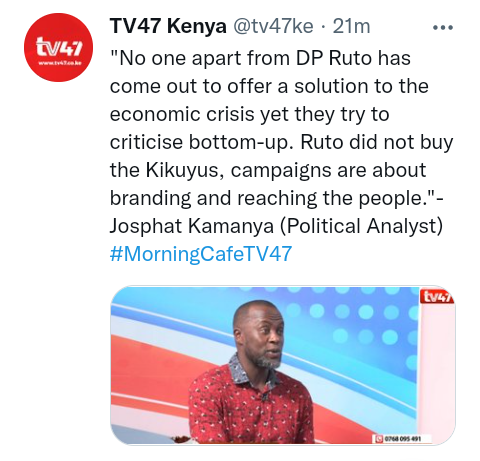Image resolution: width=480 pixels, height=461 pixels.
Task: Open the studio interview image
Action: pyautogui.click(x=283, y=365)
